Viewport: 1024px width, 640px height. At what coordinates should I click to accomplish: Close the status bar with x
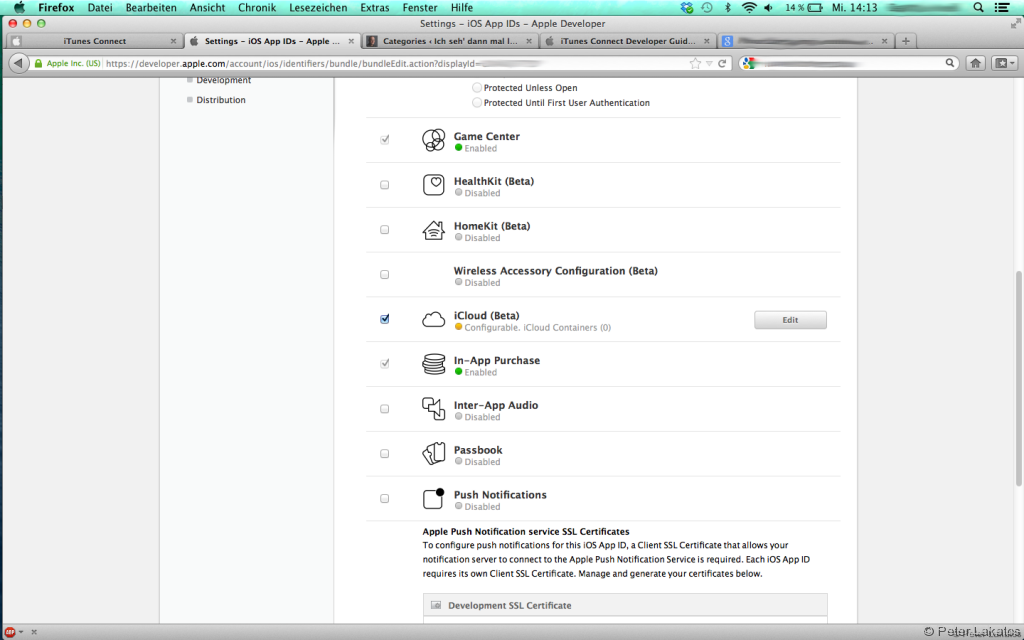click(x=34, y=632)
